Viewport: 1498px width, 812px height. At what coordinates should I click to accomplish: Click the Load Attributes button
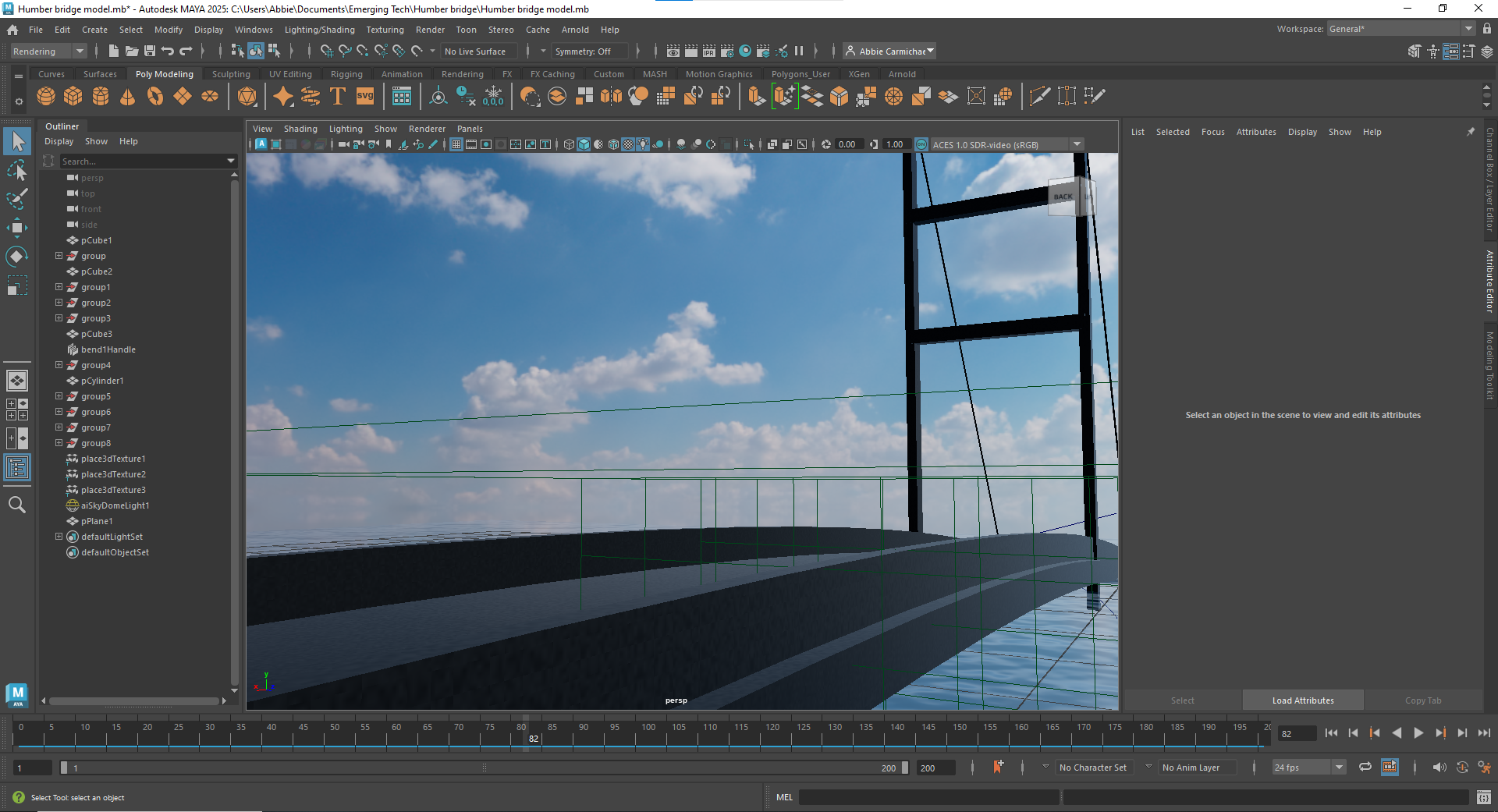(x=1303, y=700)
